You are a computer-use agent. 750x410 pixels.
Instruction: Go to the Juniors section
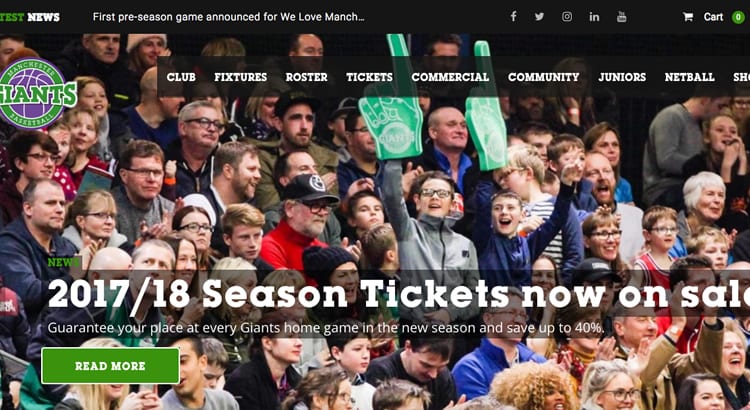click(x=622, y=77)
